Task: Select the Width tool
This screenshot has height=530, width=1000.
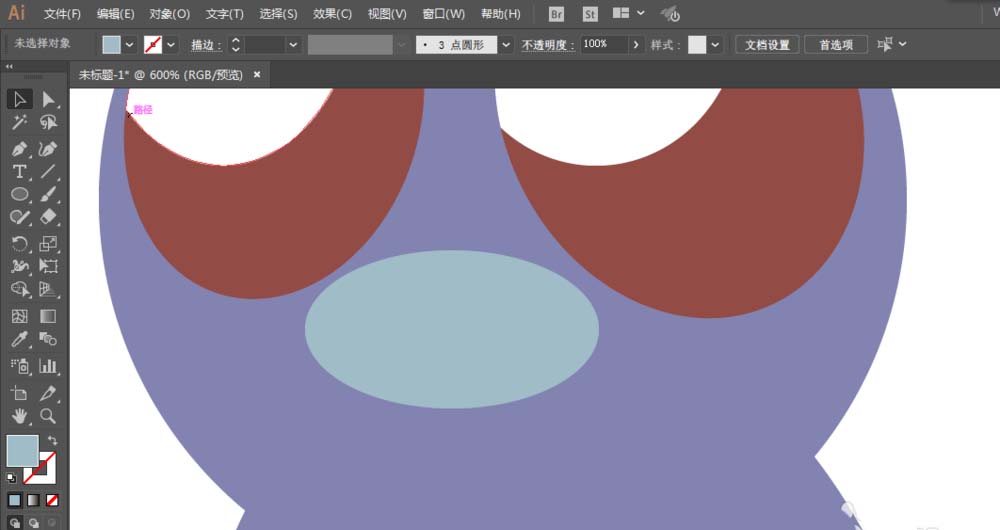Action: (x=20, y=266)
